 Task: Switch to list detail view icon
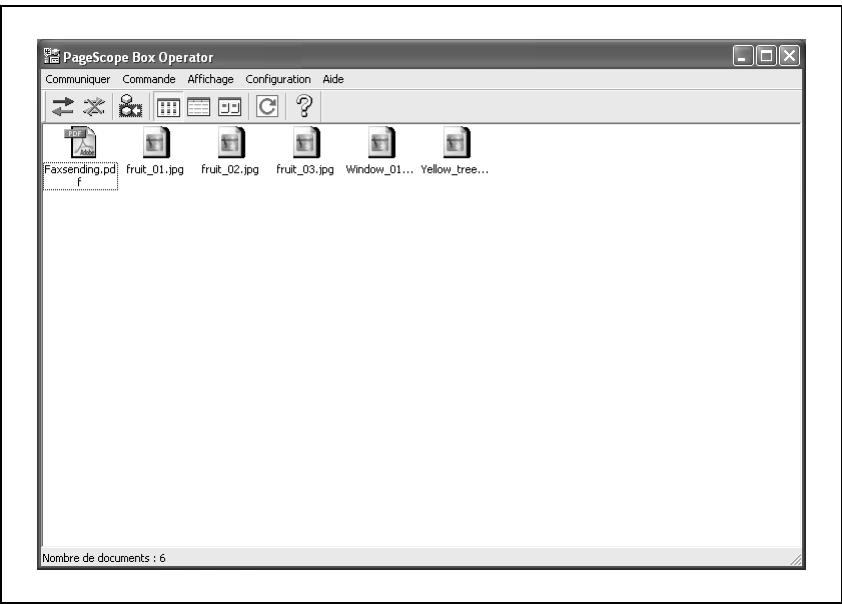pyautogui.click(x=199, y=107)
